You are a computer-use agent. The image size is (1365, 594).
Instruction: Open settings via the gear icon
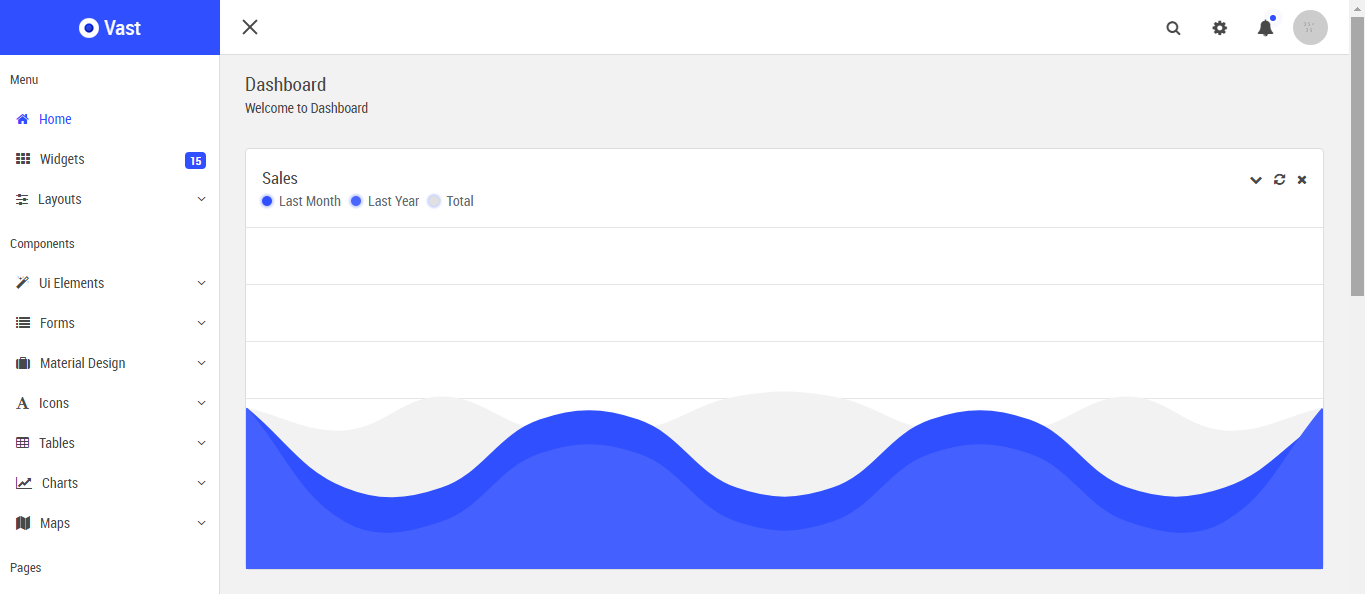pos(1219,28)
